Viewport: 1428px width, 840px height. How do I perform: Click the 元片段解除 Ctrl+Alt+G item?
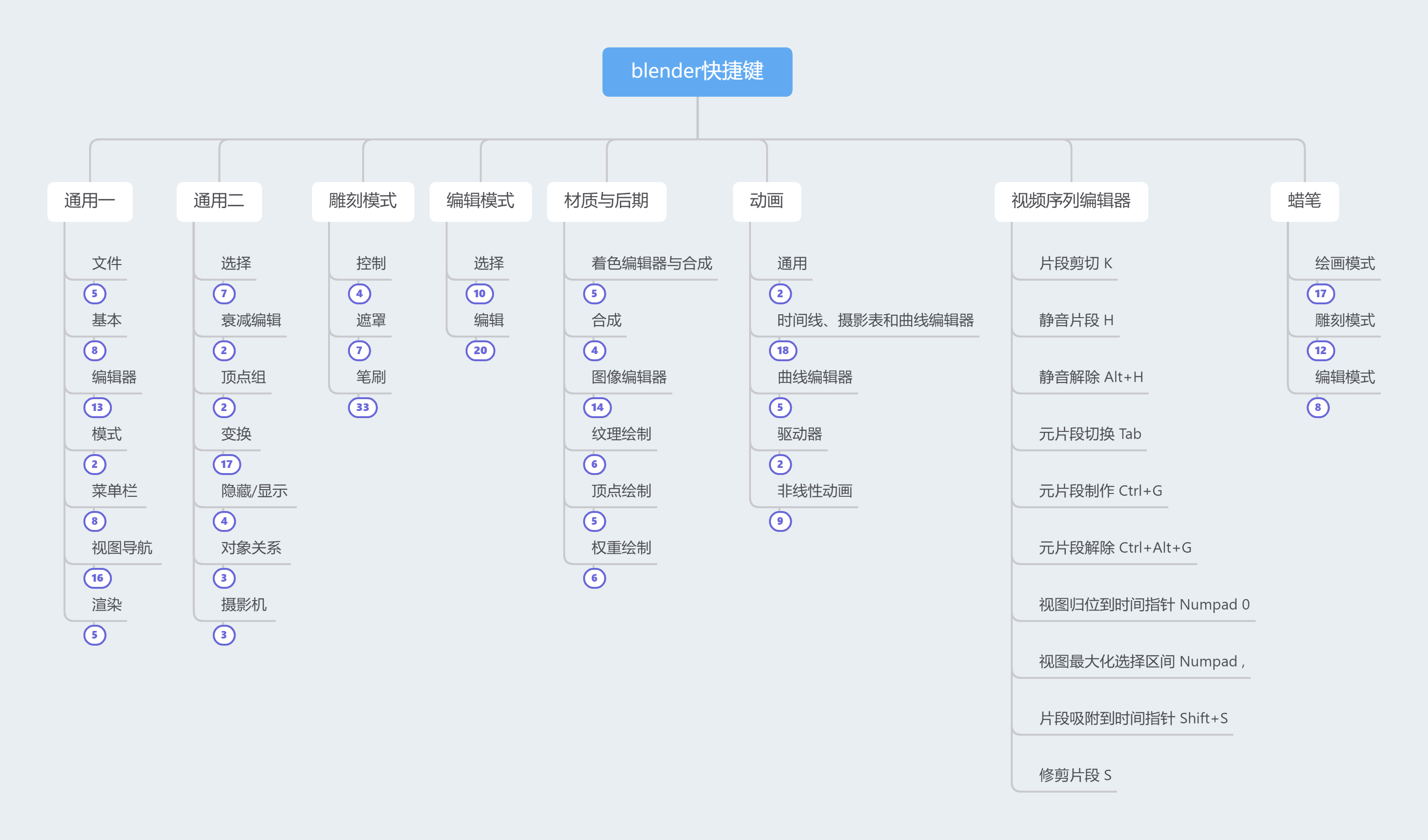pos(1115,548)
